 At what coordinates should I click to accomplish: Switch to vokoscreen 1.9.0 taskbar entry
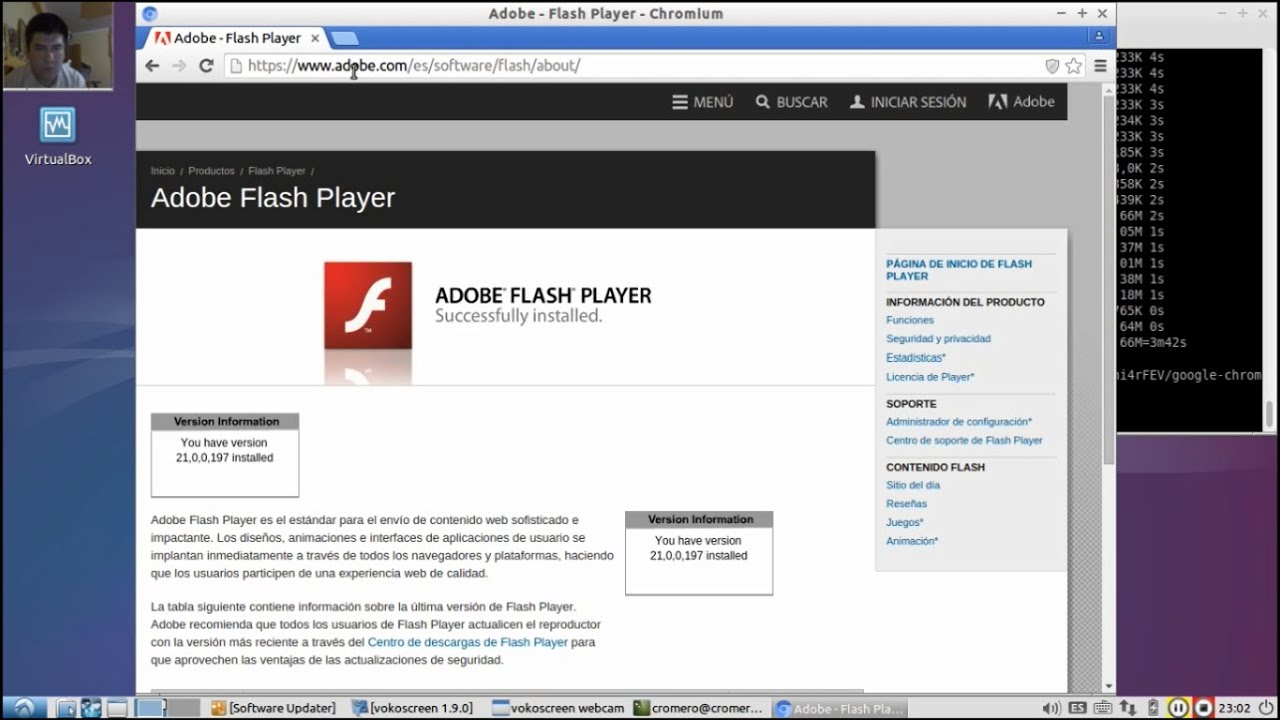click(413, 708)
